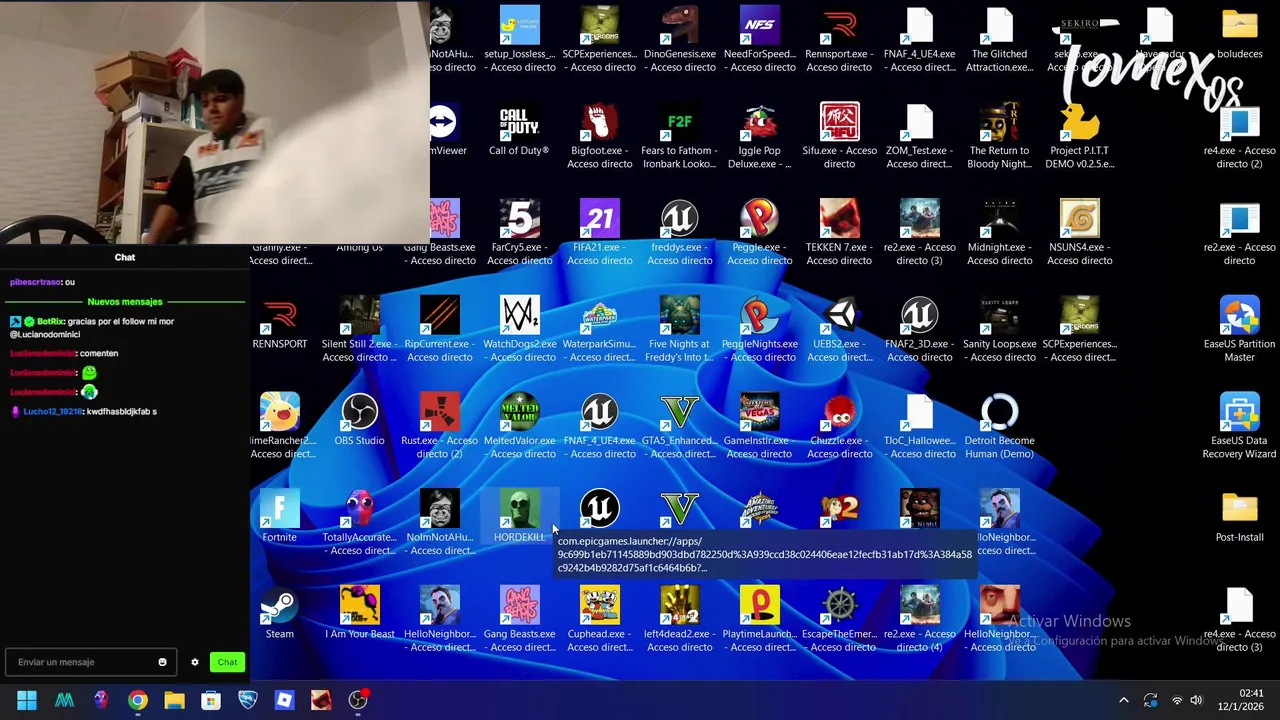Open chat settings gear

195,662
